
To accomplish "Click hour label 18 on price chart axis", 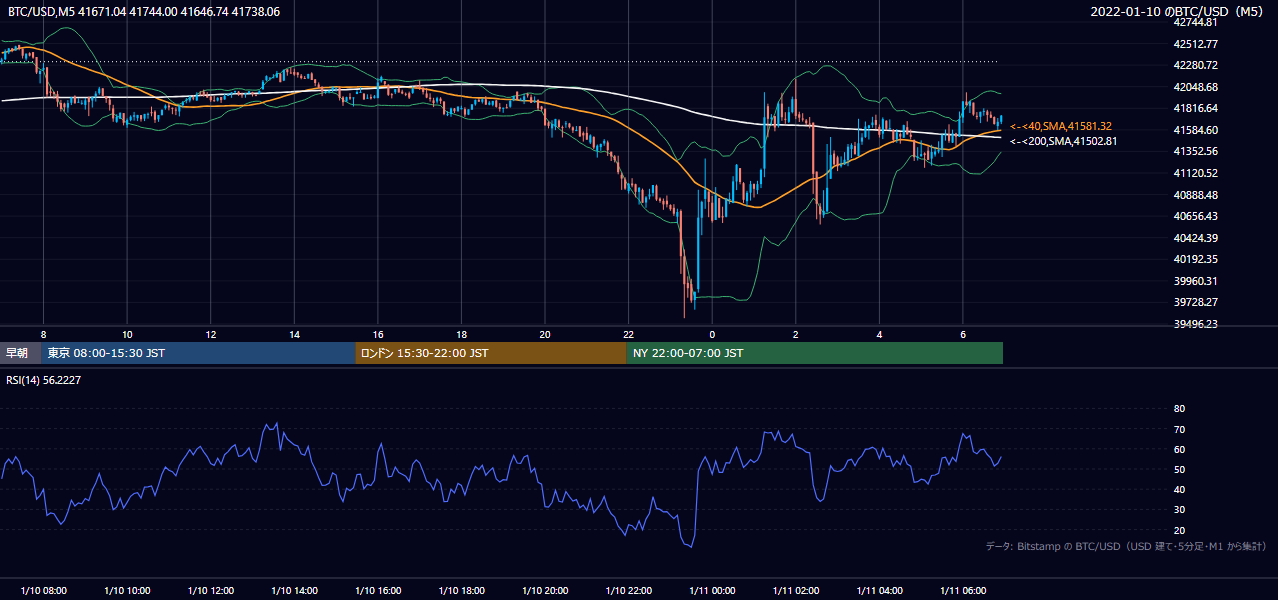I will pyautogui.click(x=461, y=334).
